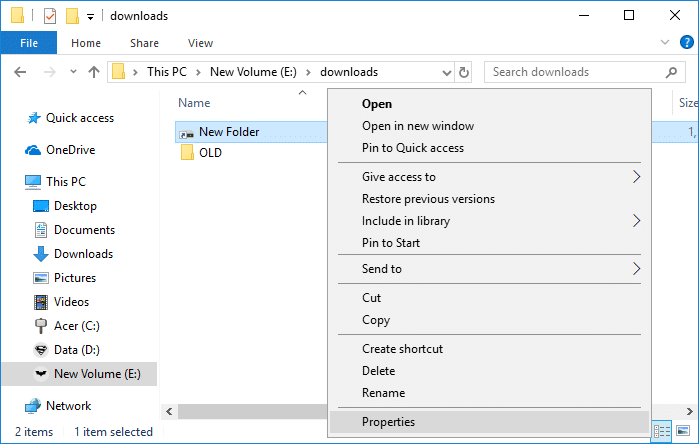Click the refresh icon in address bar
The width and height of the screenshot is (699, 444).
(x=464, y=72)
